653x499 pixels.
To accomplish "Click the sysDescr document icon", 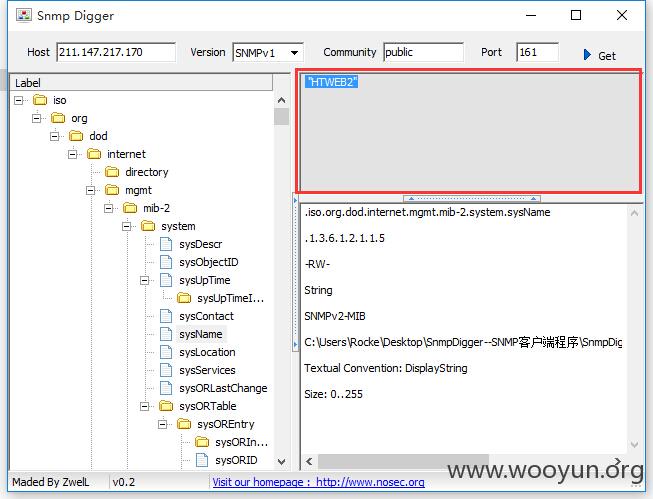I will coord(166,244).
